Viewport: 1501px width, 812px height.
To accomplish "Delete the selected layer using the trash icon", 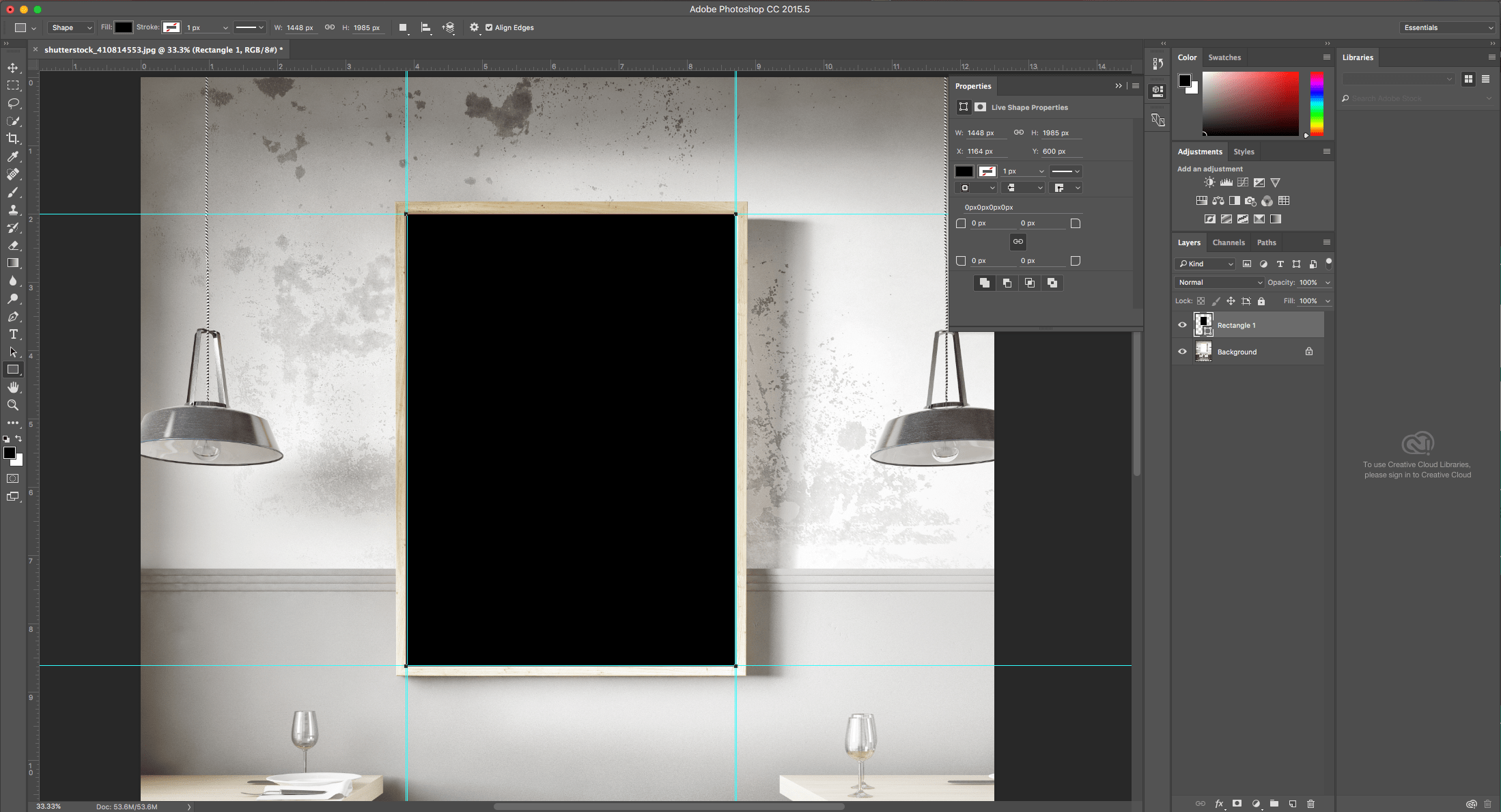I will (x=1311, y=804).
